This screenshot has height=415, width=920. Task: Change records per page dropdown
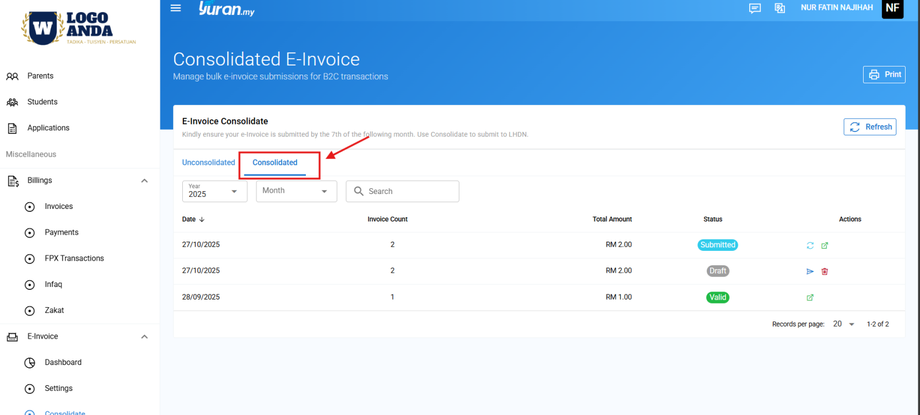pos(844,324)
